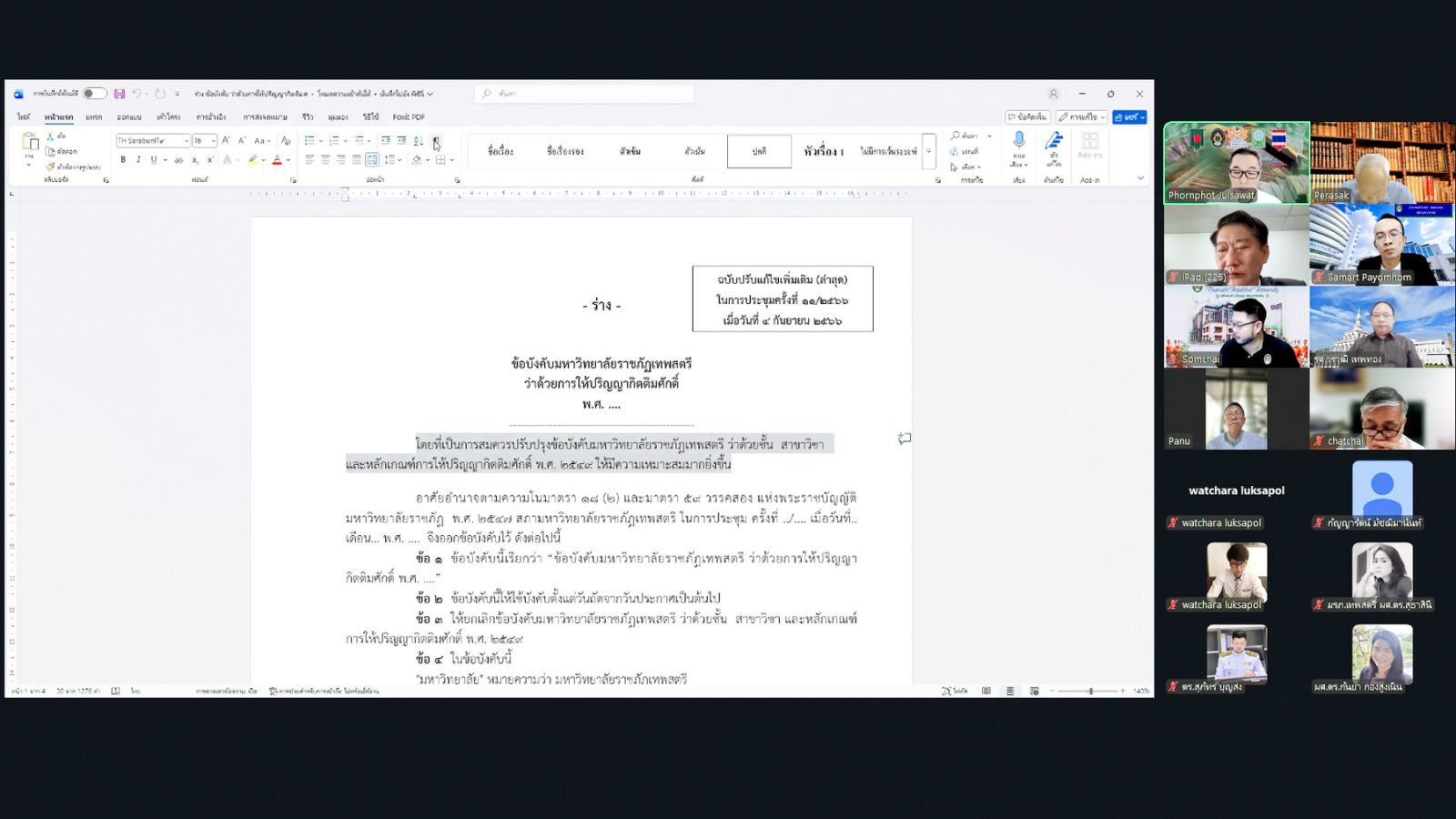Viewport: 1456px width, 819px height.
Task: Click the Phornphot Julsawat video thumbnail
Action: point(1236,162)
